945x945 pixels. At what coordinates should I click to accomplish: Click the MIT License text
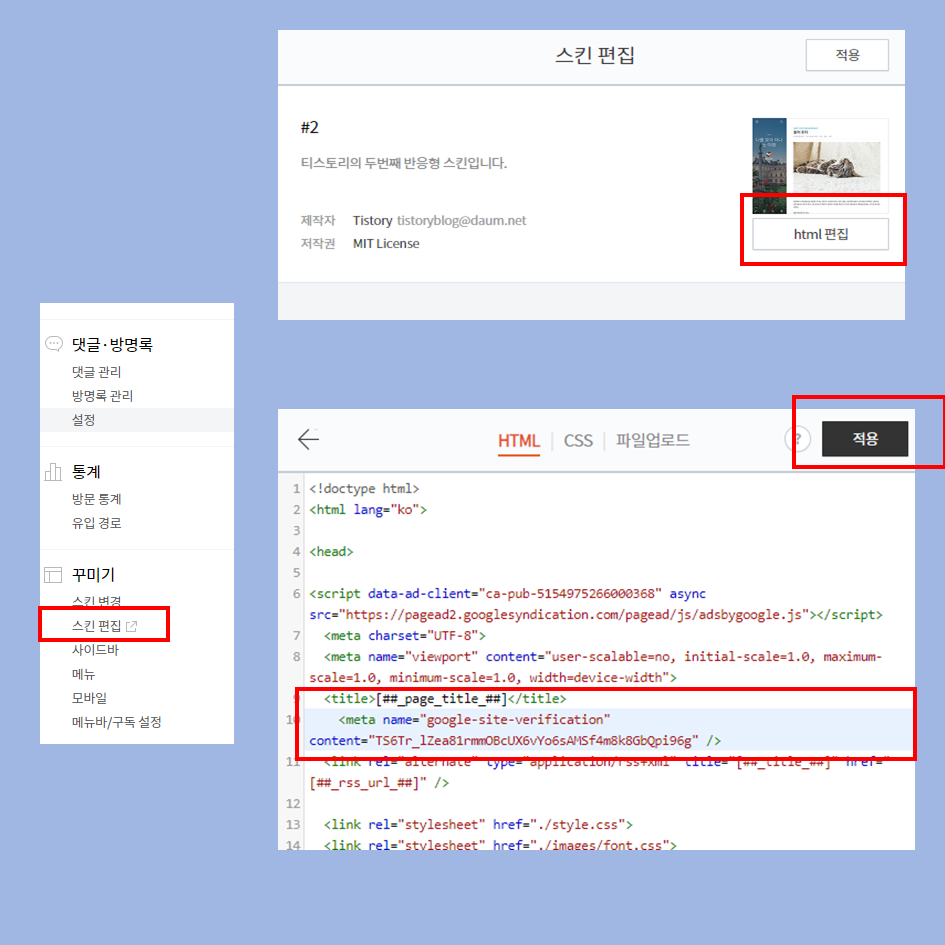click(x=386, y=243)
